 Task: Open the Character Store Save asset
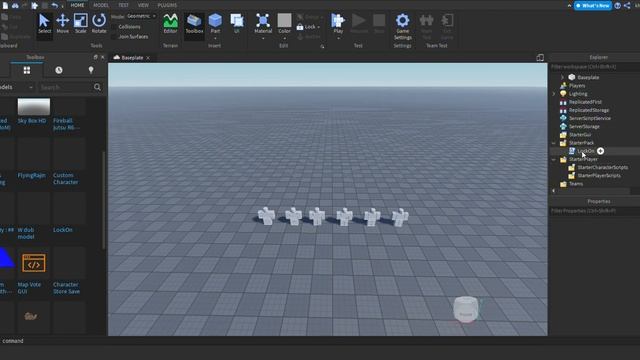(67, 288)
